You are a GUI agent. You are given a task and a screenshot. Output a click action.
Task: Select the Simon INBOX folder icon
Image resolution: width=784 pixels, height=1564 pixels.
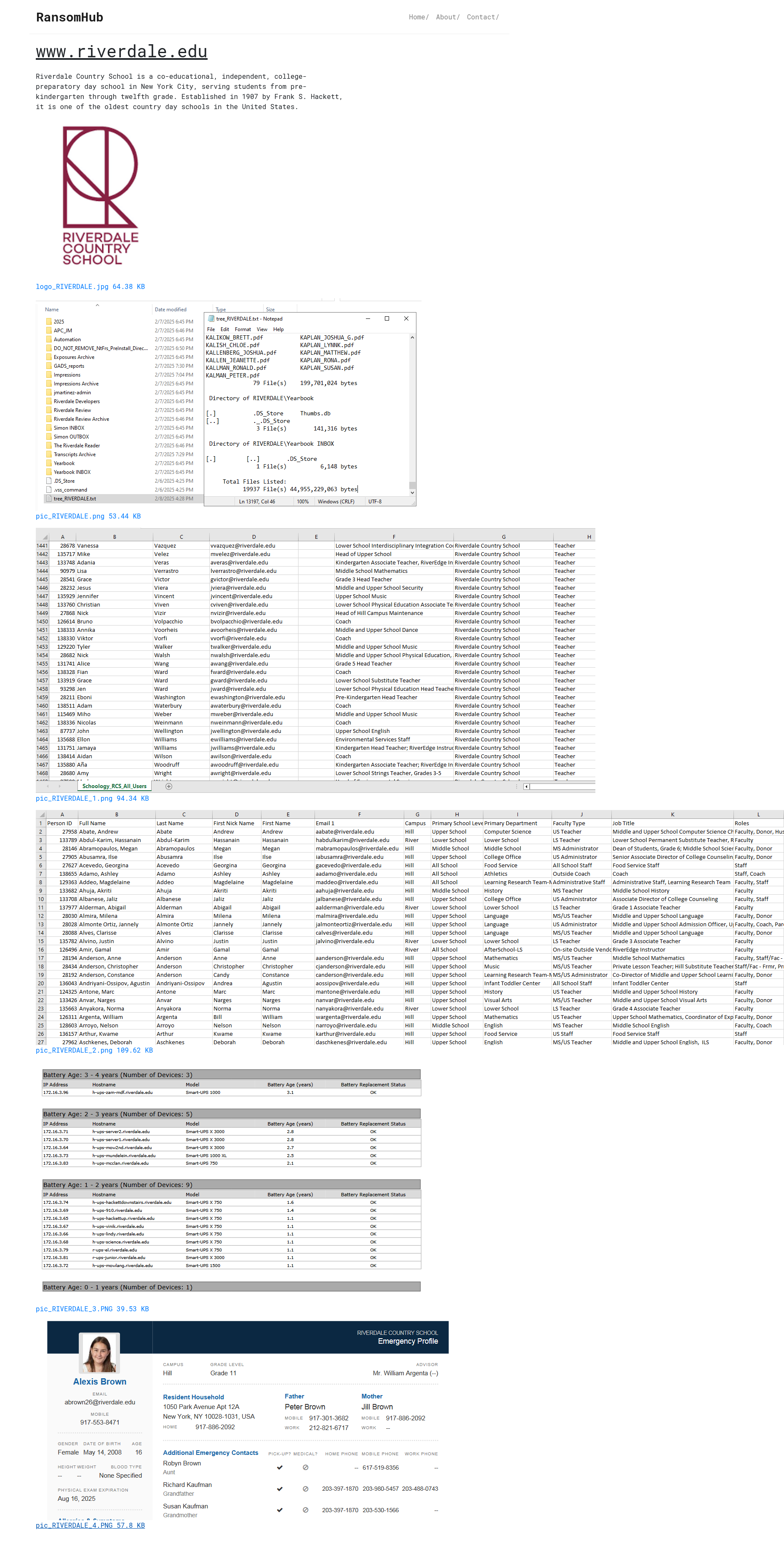(48, 428)
